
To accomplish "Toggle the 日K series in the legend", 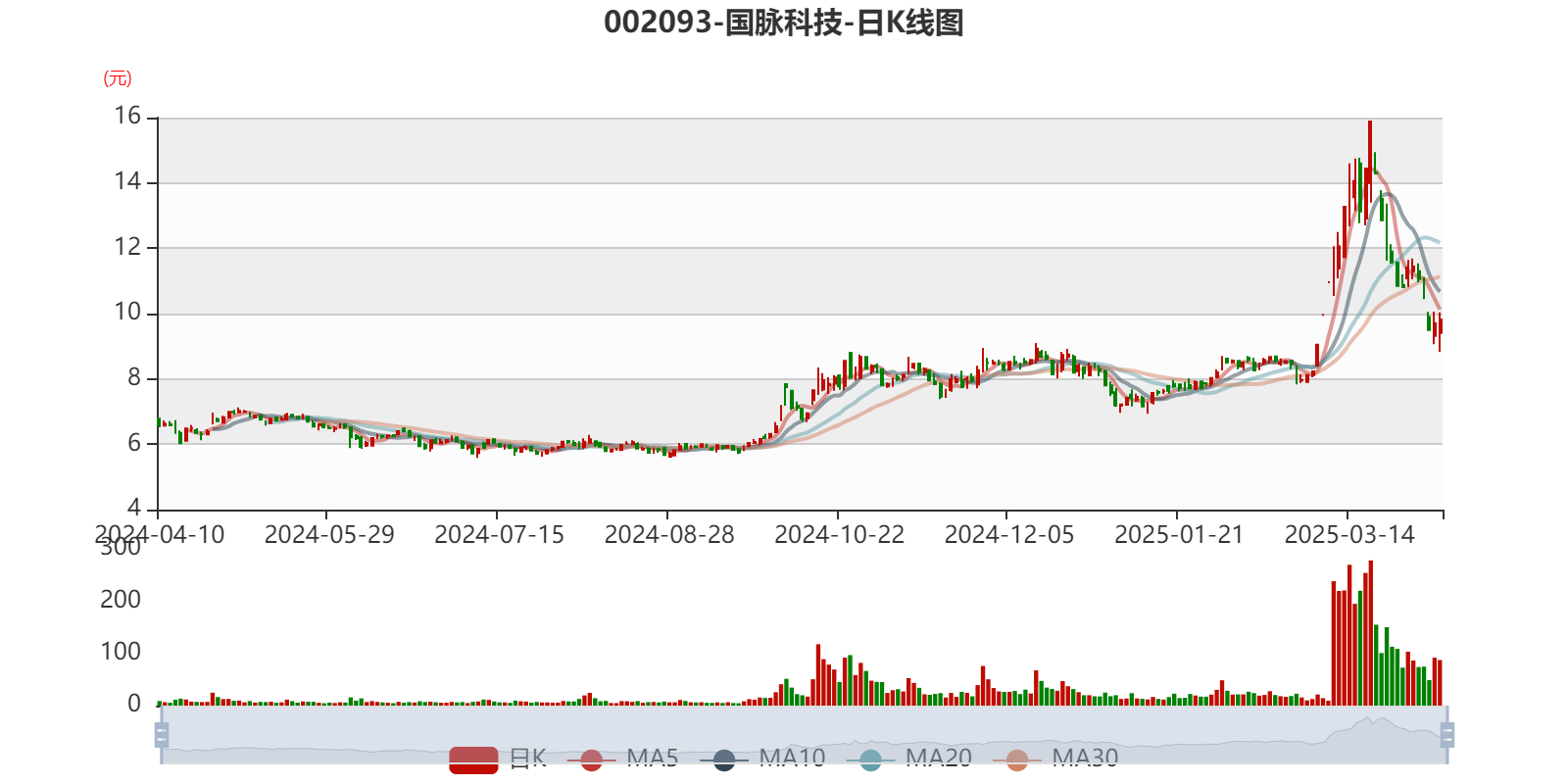I will click(x=498, y=759).
